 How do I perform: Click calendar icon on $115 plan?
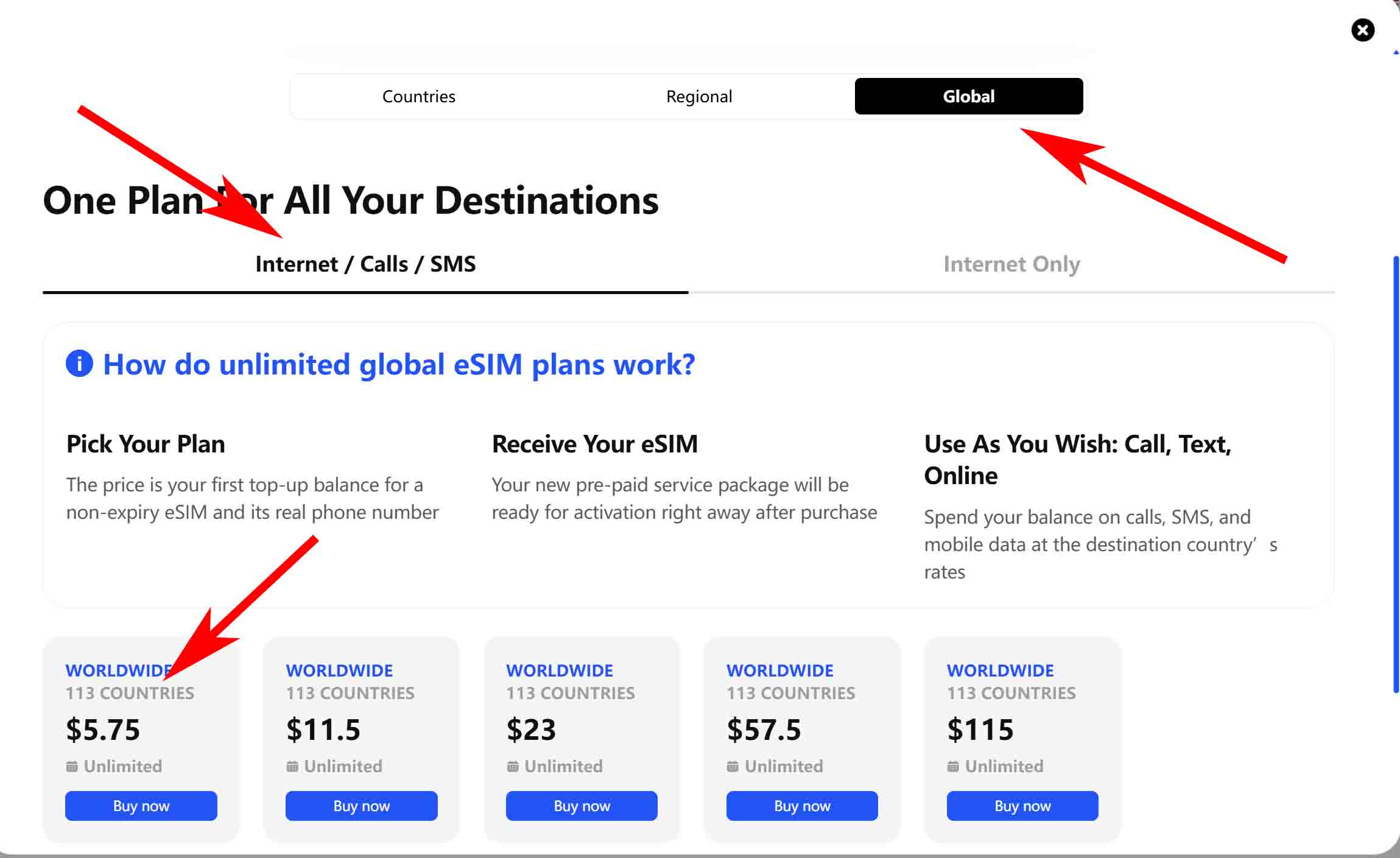(x=953, y=766)
